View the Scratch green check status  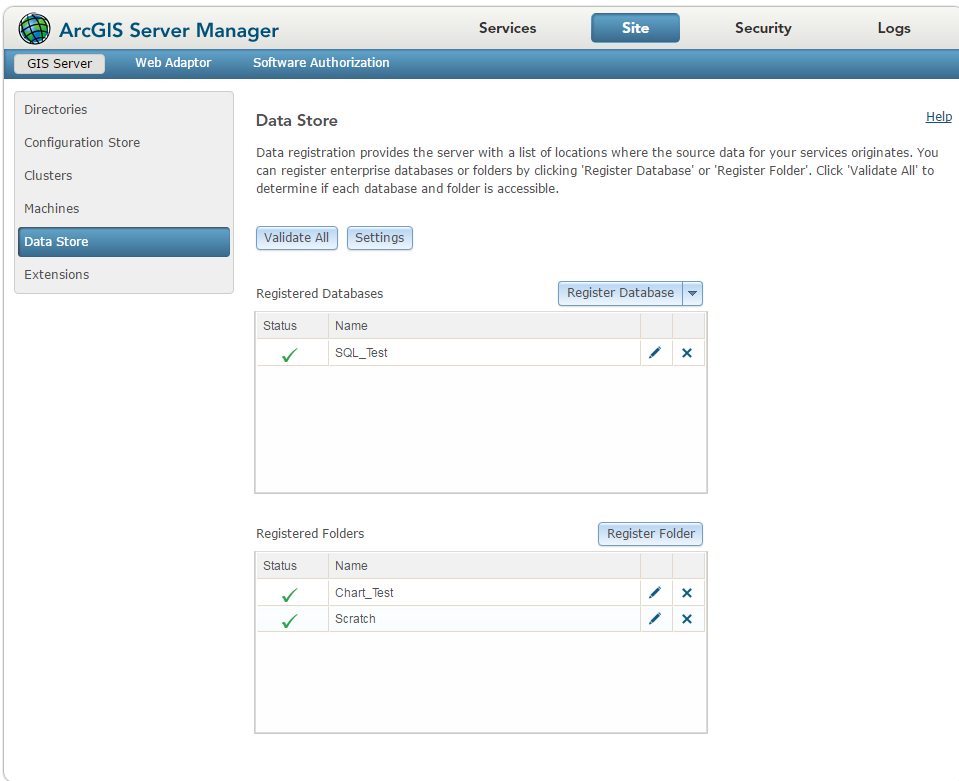tap(290, 620)
